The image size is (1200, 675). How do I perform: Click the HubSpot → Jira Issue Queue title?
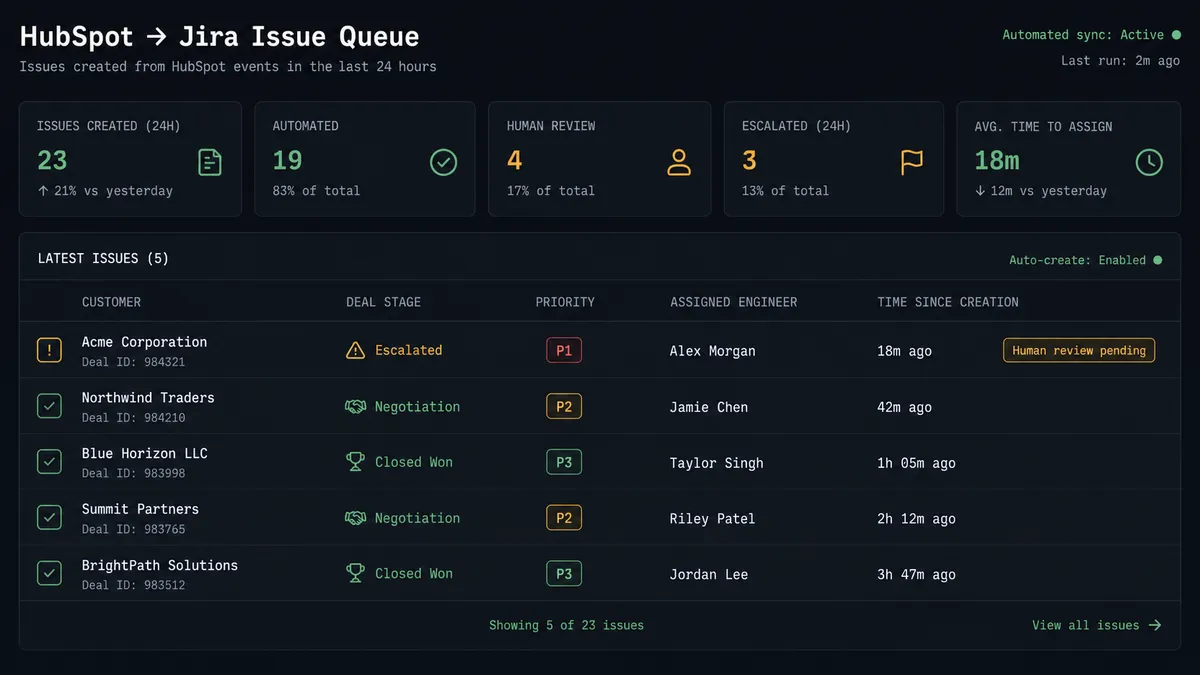click(220, 37)
